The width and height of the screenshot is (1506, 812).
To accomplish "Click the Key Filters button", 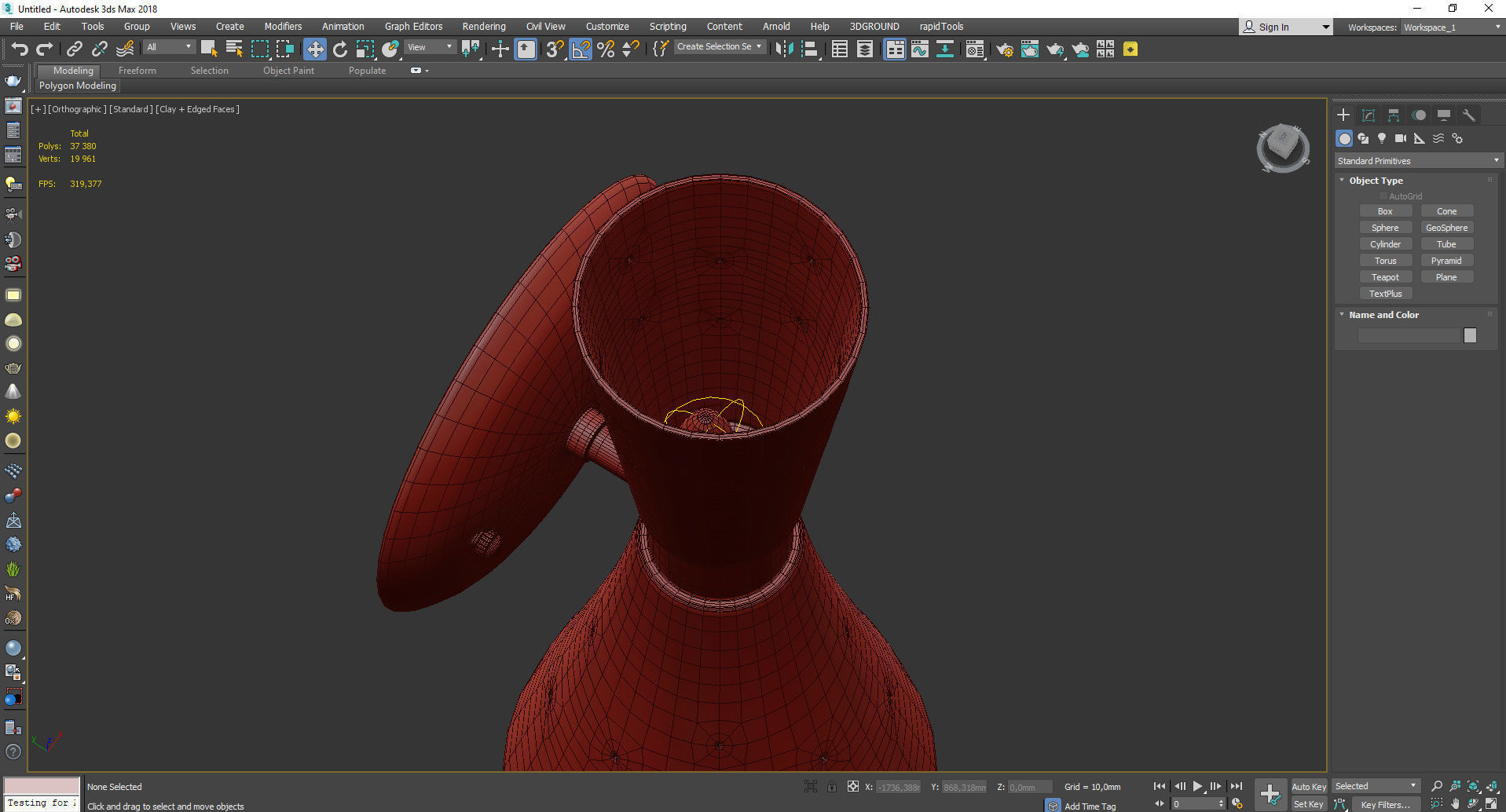I will 1385,804.
